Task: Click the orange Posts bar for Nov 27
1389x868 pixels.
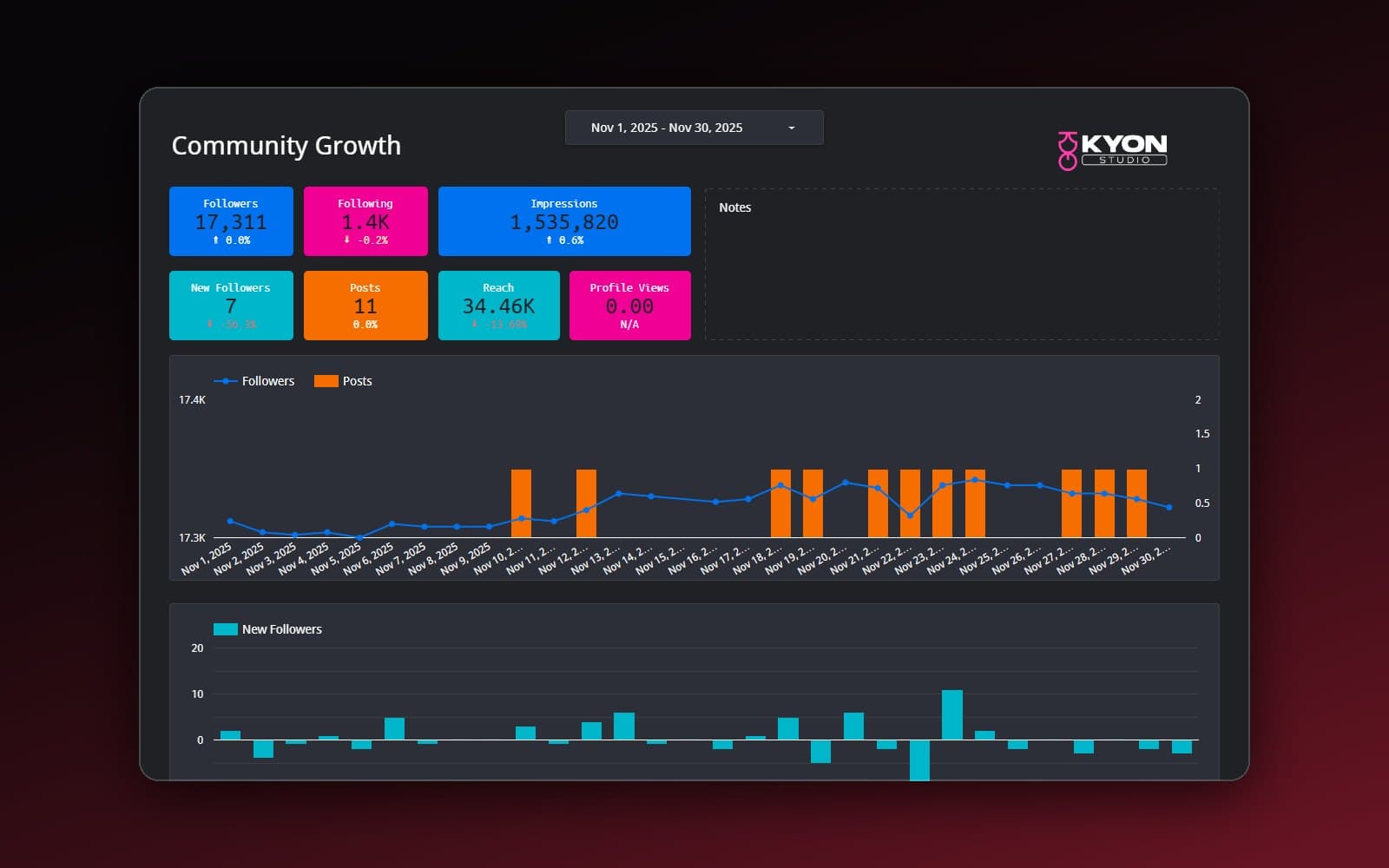Action: 1071,503
